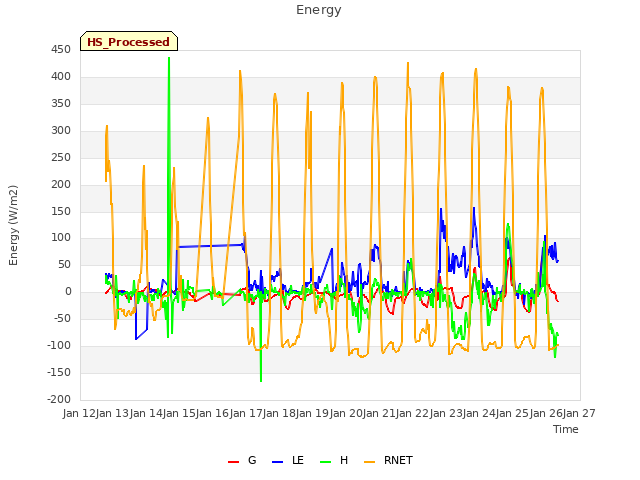Click the 150 y-axis tick label
The height and width of the screenshot is (480, 640).
[61, 211]
